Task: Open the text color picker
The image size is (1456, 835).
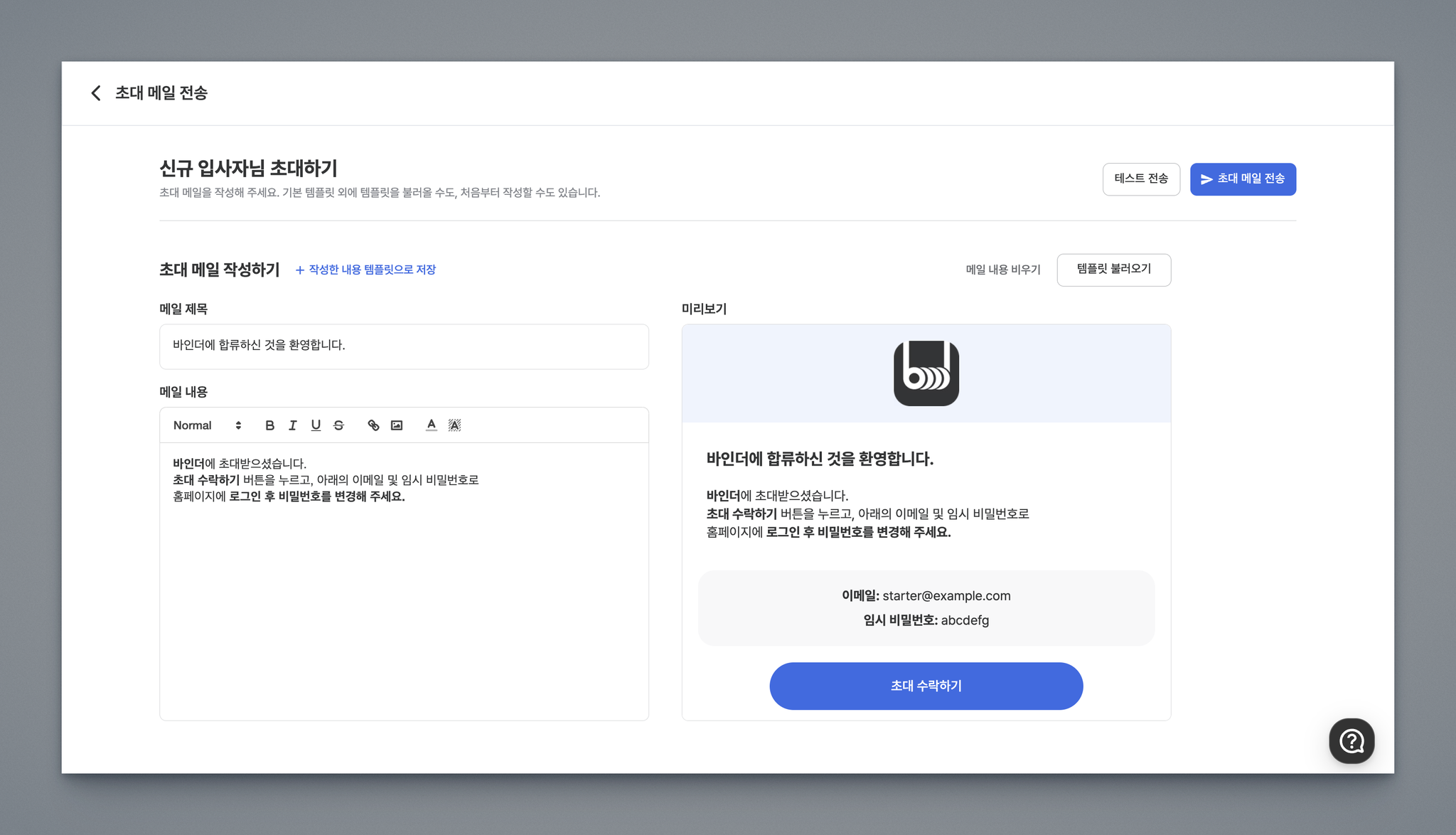Action: click(x=431, y=425)
